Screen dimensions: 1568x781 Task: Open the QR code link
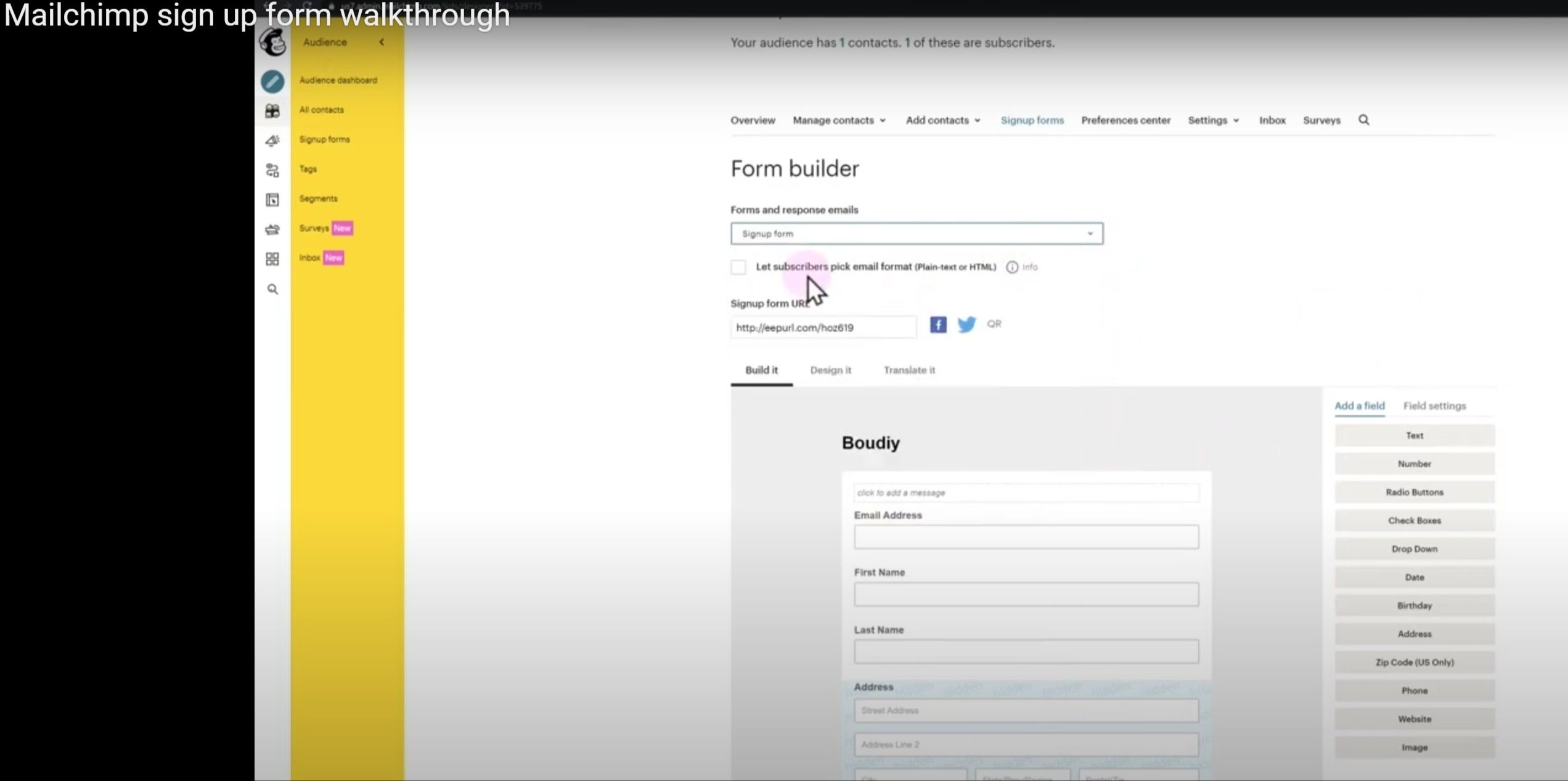tap(994, 324)
